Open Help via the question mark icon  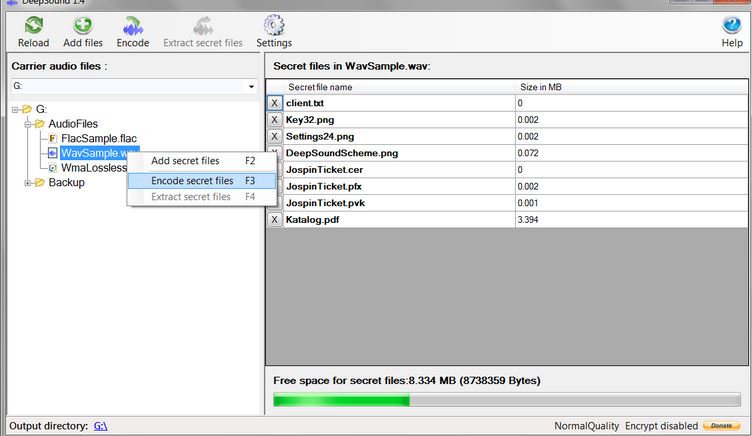732,25
